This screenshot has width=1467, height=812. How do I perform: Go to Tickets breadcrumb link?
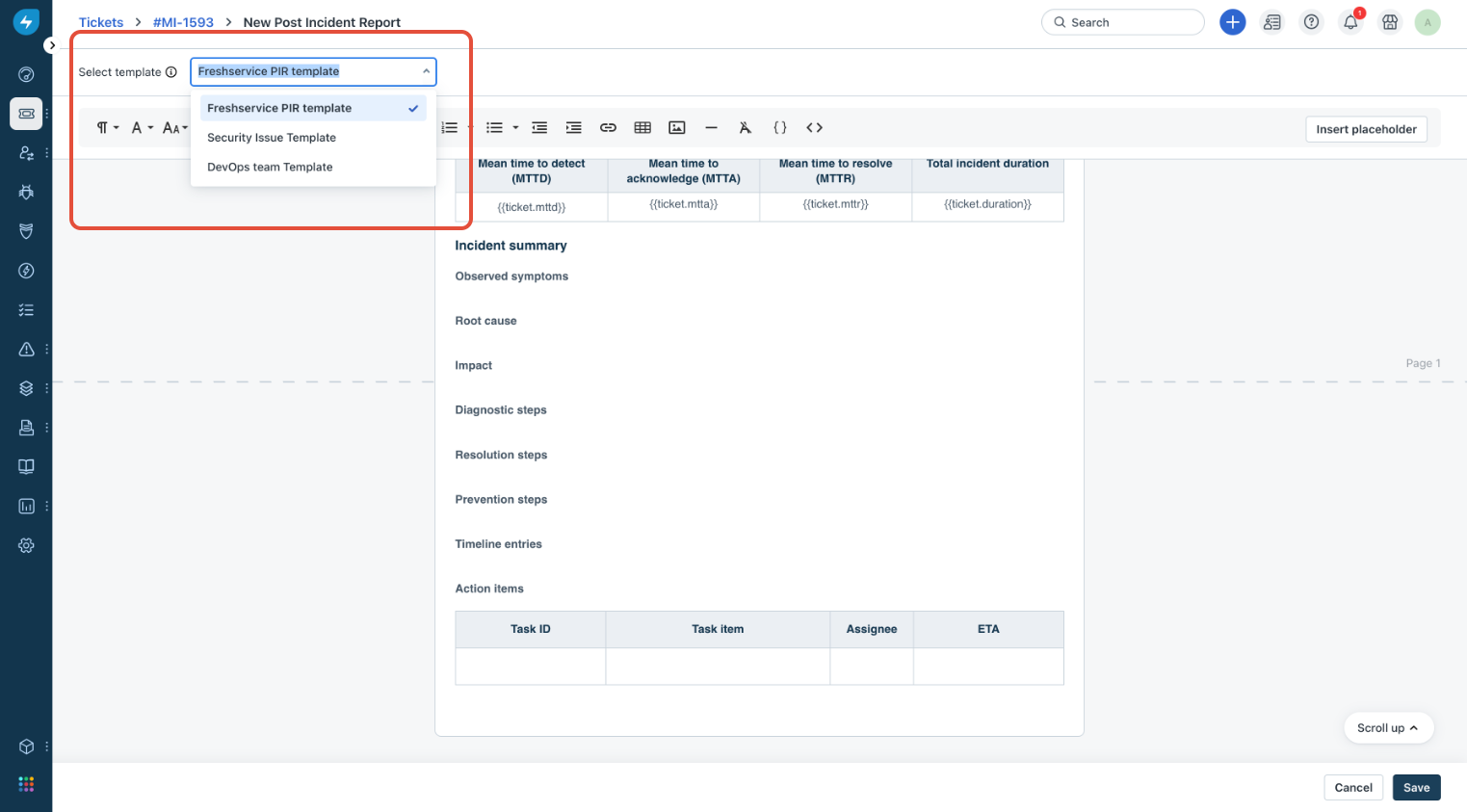pyautogui.click(x=101, y=22)
